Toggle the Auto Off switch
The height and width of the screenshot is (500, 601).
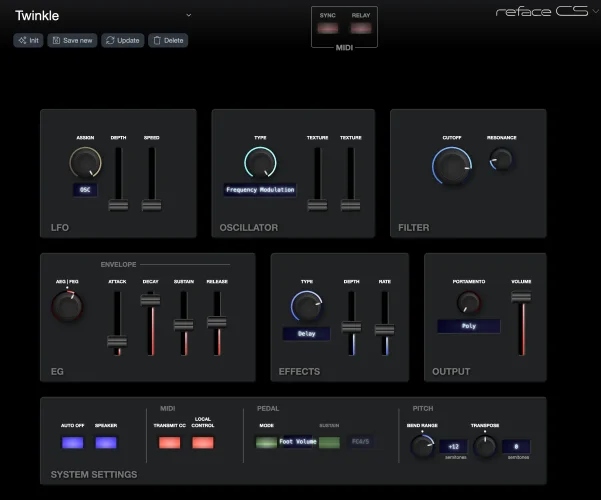(x=73, y=443)
